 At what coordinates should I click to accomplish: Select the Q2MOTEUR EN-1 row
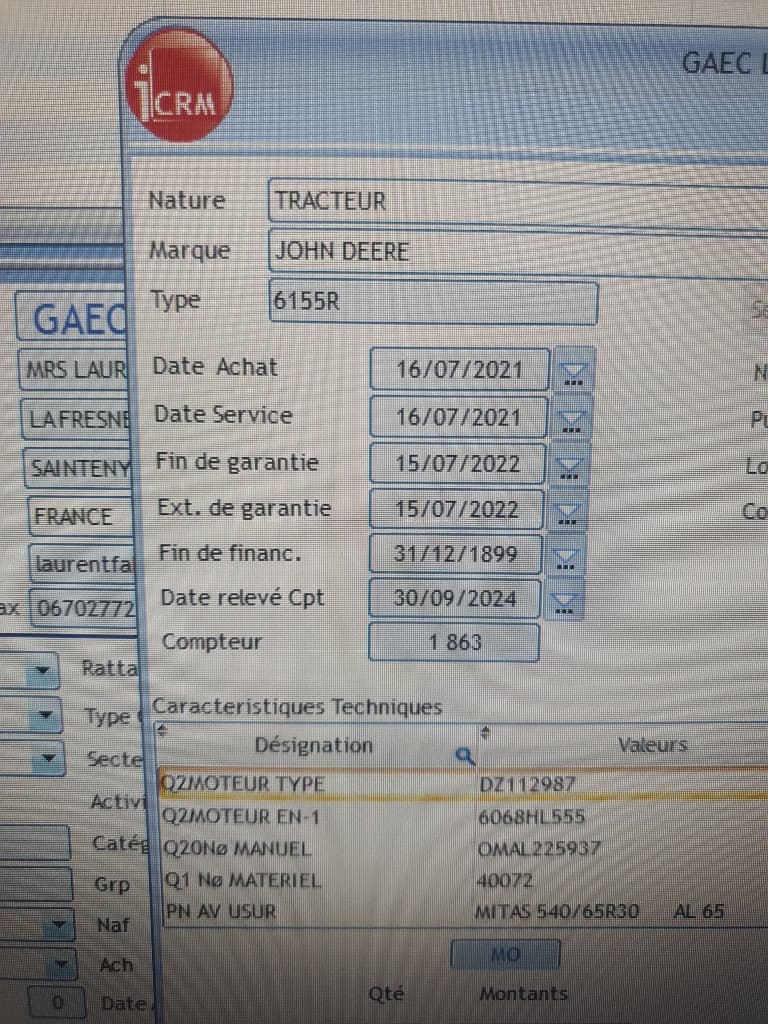click(462, 817)
